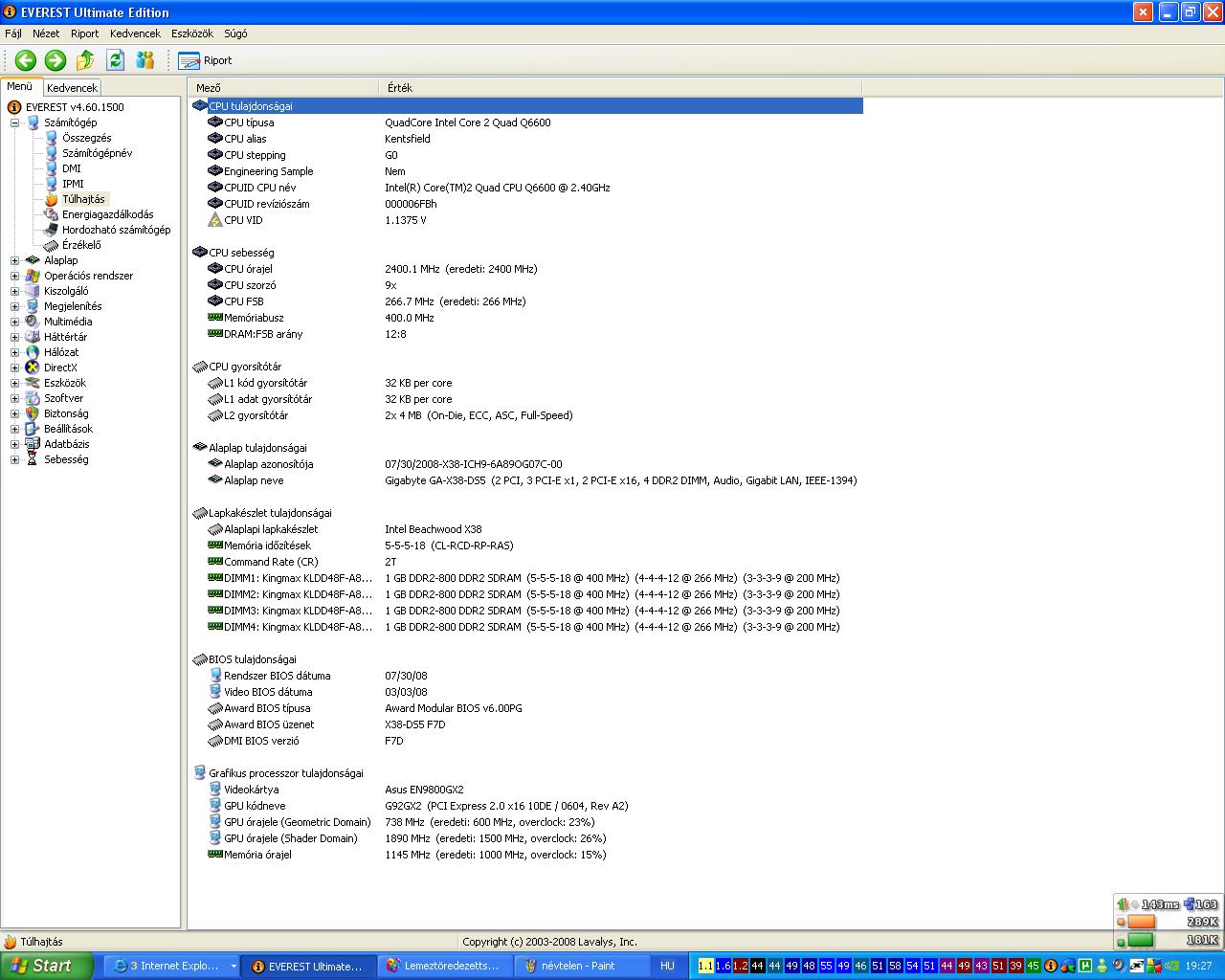Expand the Multimédia tree node
The image size is (1225, 980).
[14, 322]
